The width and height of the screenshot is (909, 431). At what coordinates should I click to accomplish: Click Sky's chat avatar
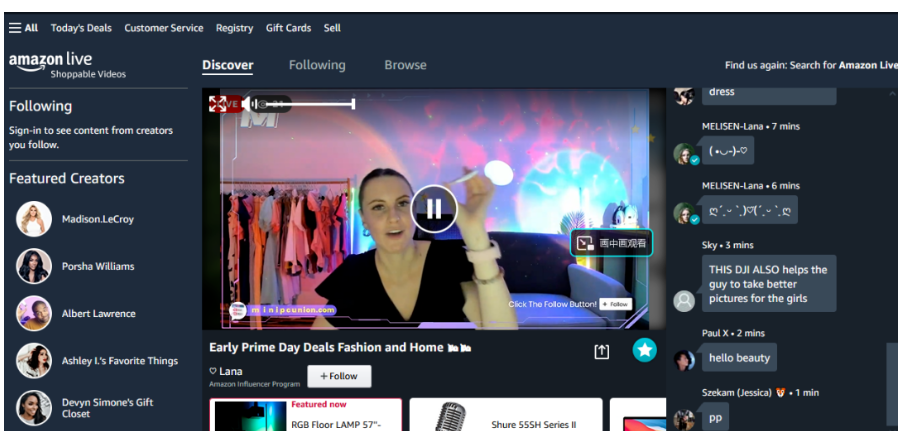[684, 300]
